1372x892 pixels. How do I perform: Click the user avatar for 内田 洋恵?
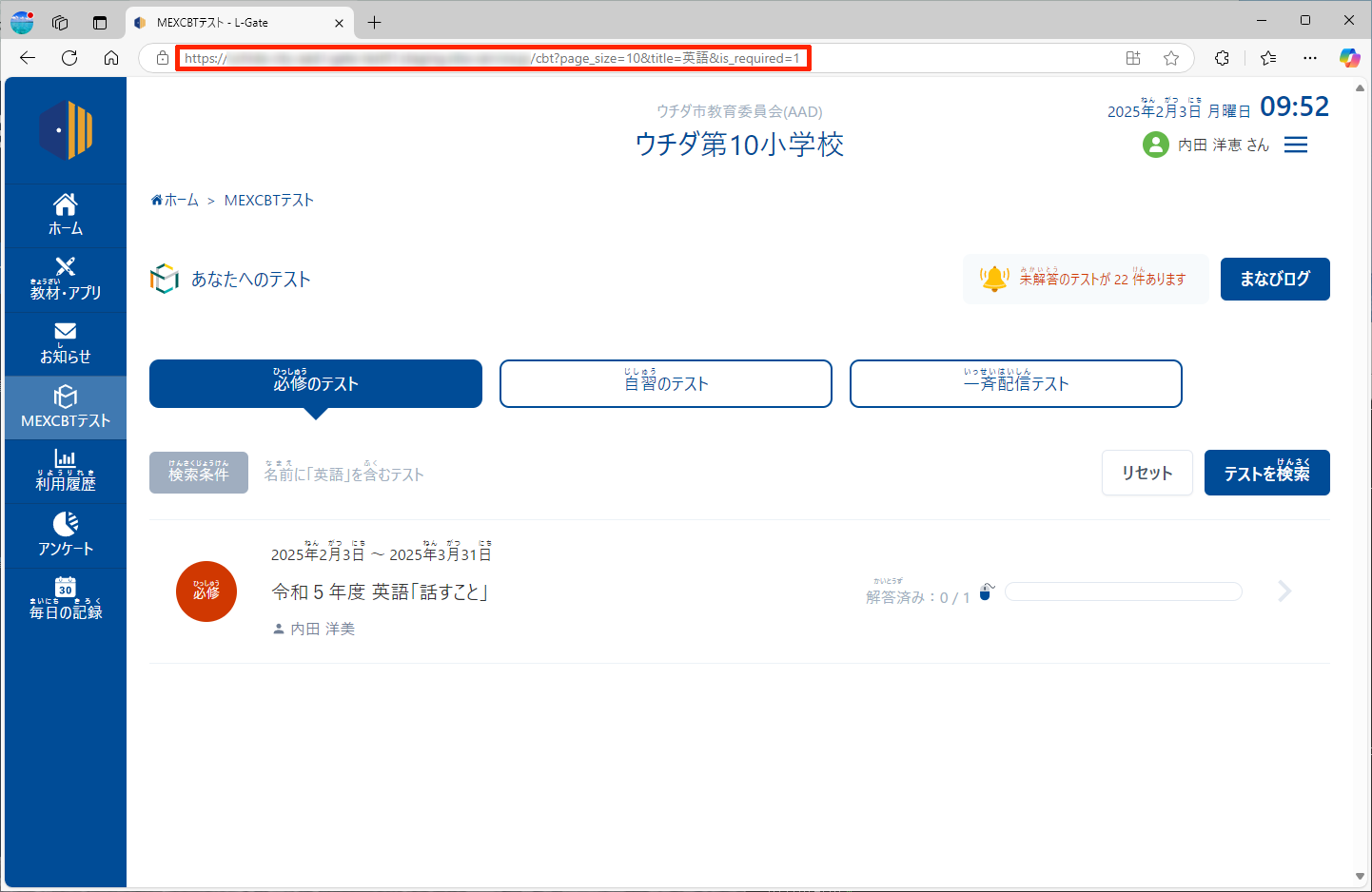pos(1155,145)
